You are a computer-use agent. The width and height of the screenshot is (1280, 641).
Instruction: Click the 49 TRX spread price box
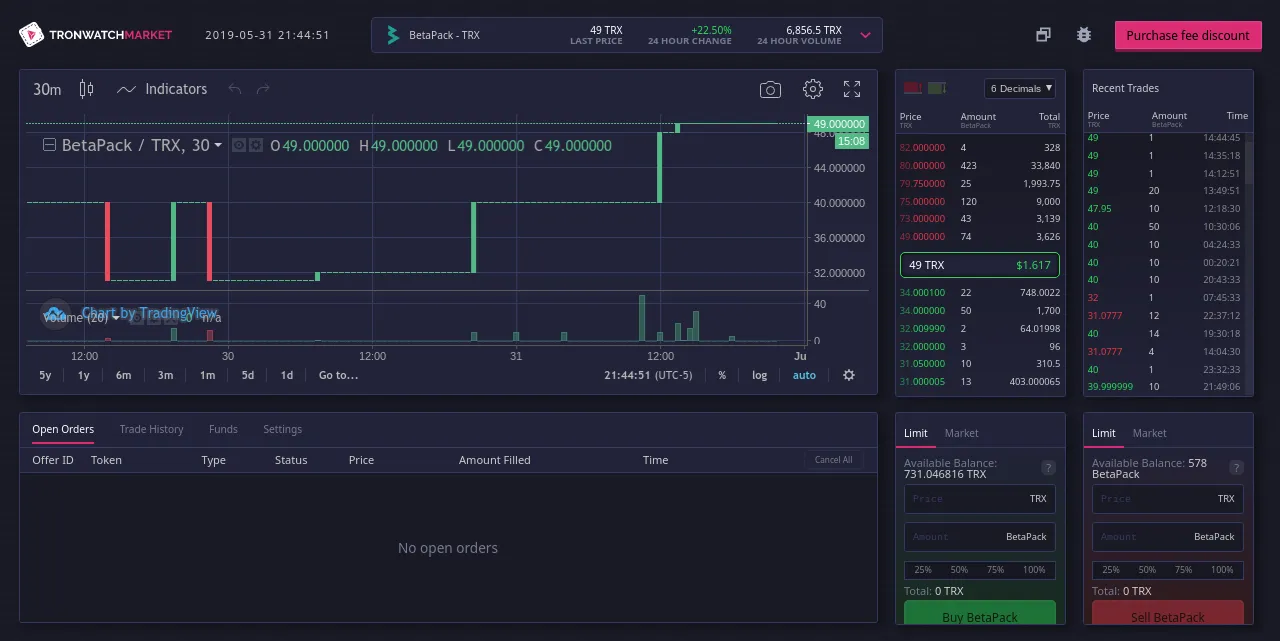click(980, 265)
